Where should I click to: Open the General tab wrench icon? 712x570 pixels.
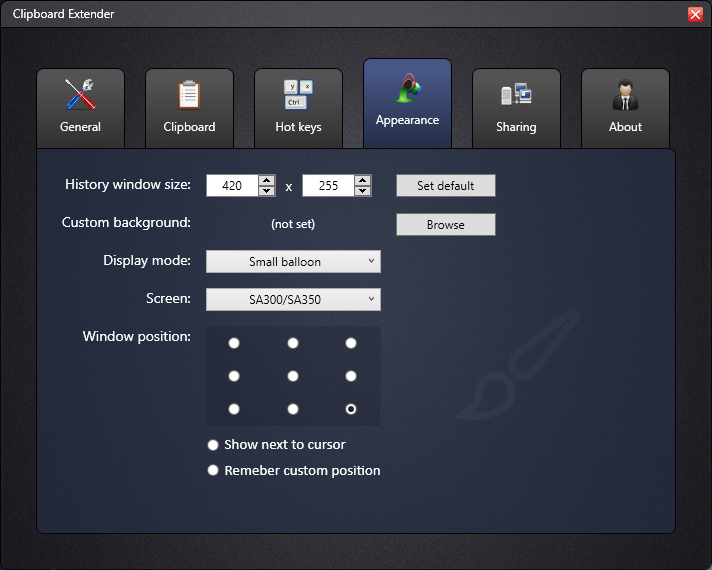(x=80, y=94)
